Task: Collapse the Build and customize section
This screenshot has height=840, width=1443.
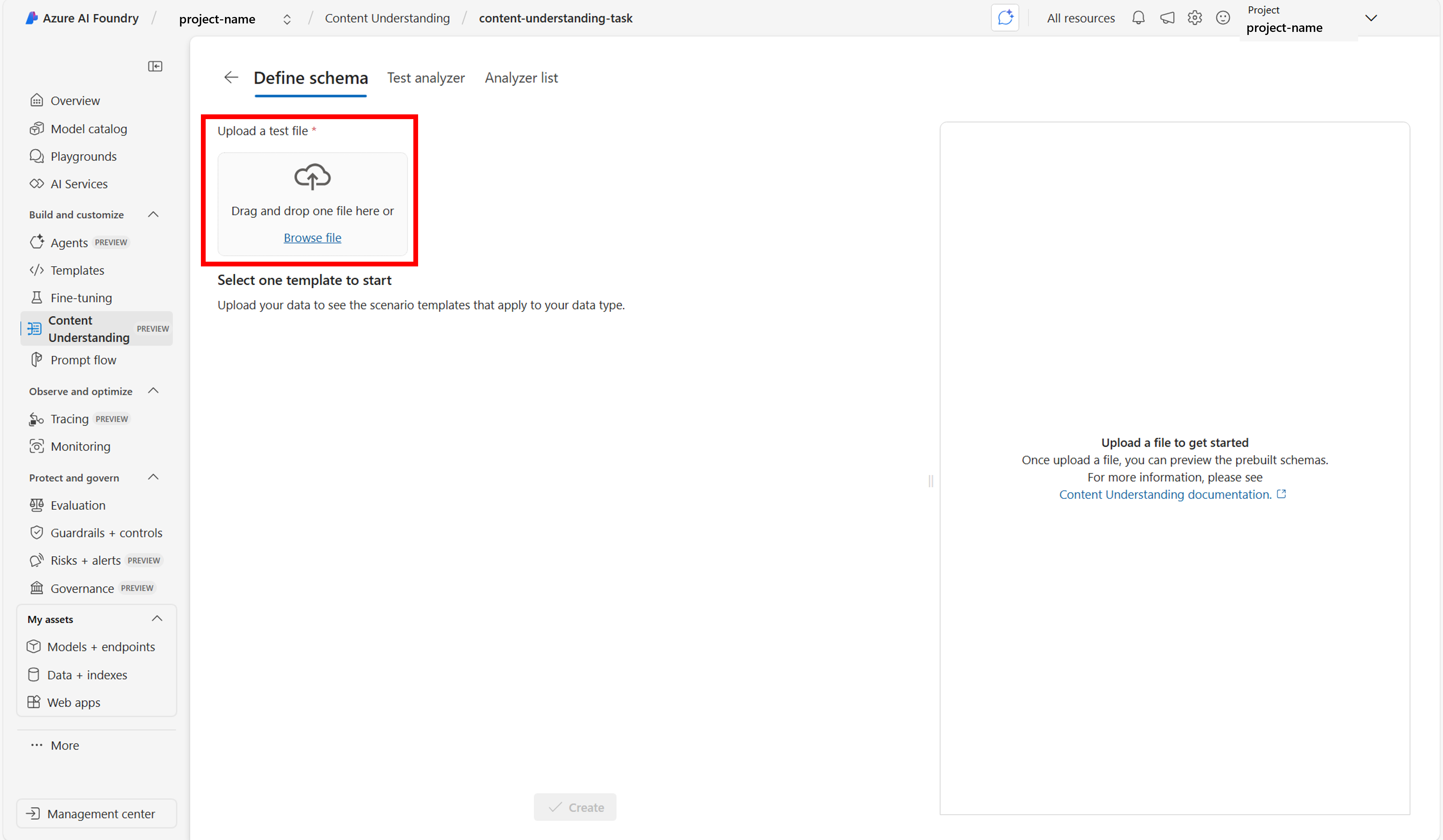Action: (153, 215)
